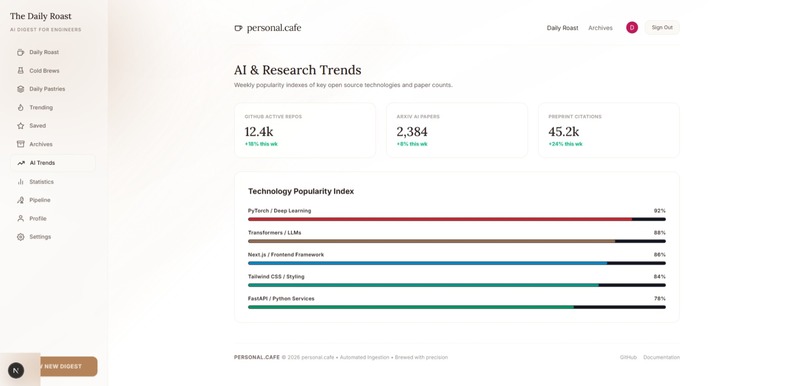
Task: Open Settings label in sidebar
Action: pyautogui.click(x=40, y=237)
